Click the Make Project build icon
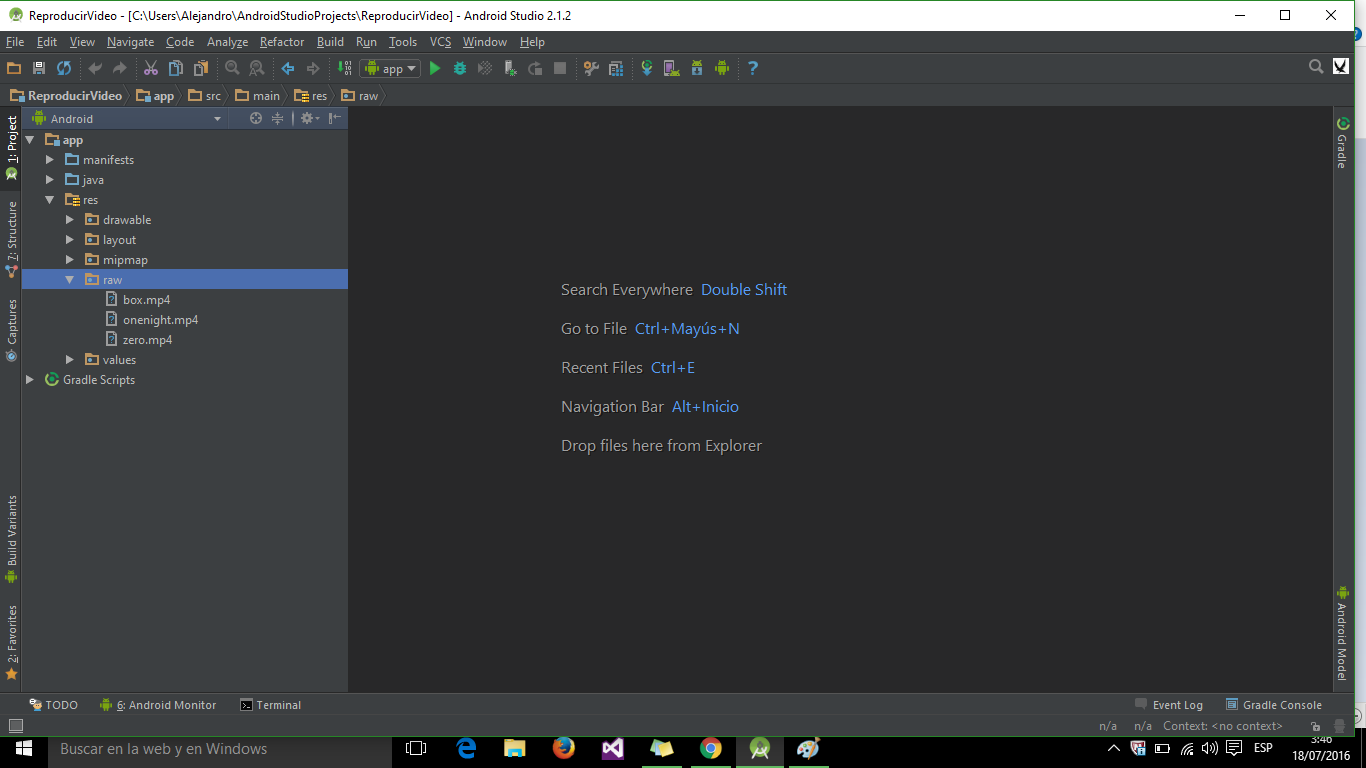Screen dimensions: 1366x768 (344, 68)
